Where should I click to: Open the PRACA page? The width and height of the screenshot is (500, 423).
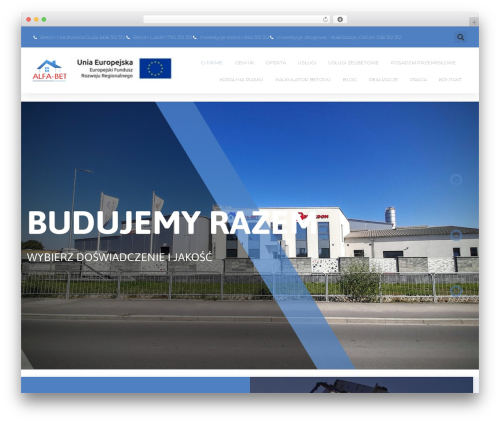pyautogui.click(x=418, y=79)
